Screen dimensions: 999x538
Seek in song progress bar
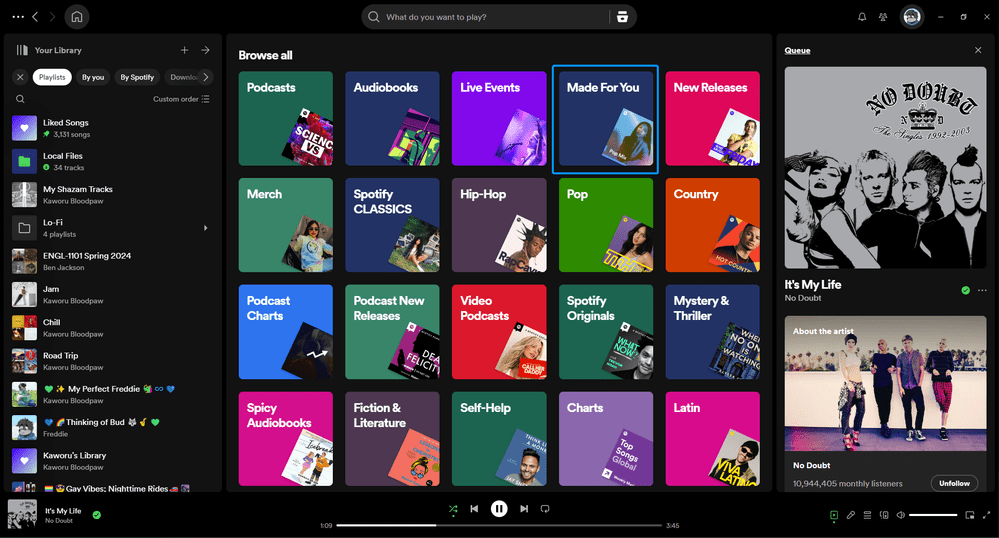point(499,525)
